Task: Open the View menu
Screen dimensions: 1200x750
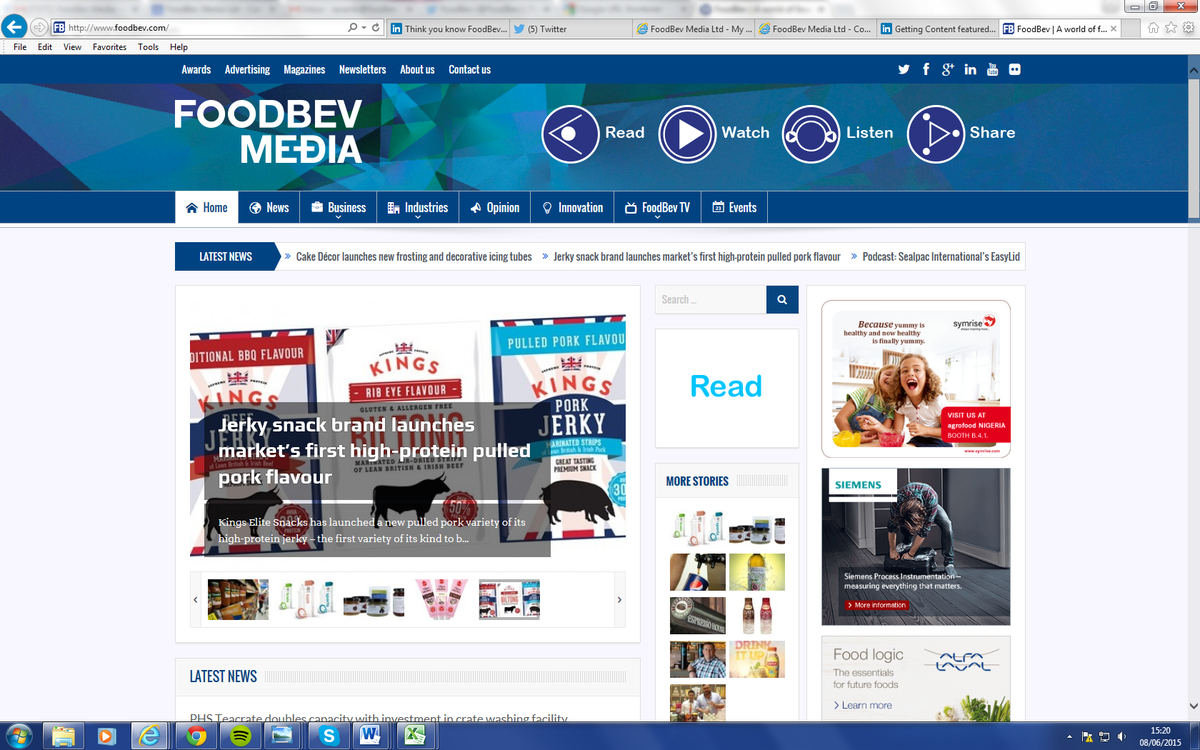Action: click(72, 47)
